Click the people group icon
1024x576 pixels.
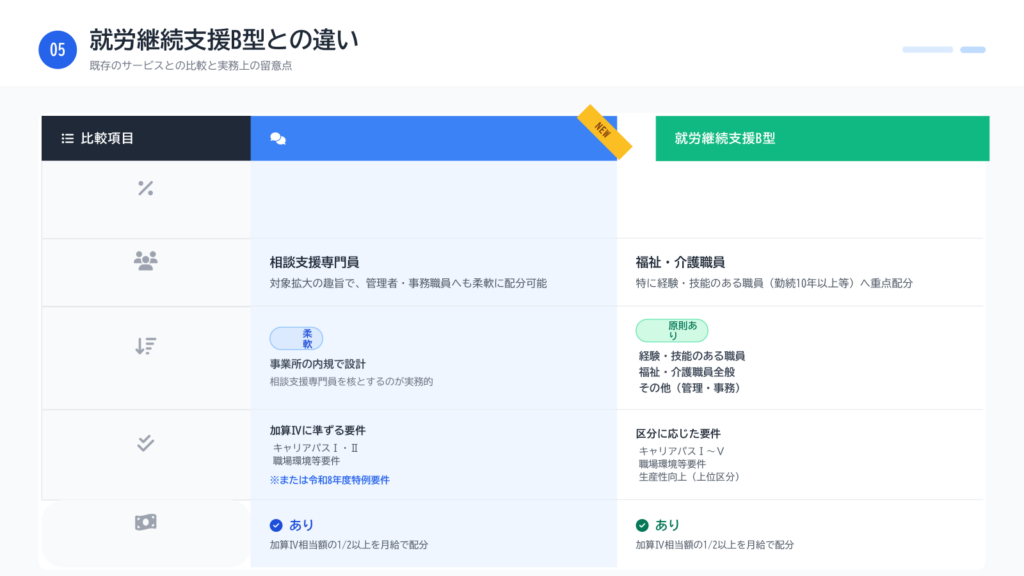coord(145,261)
